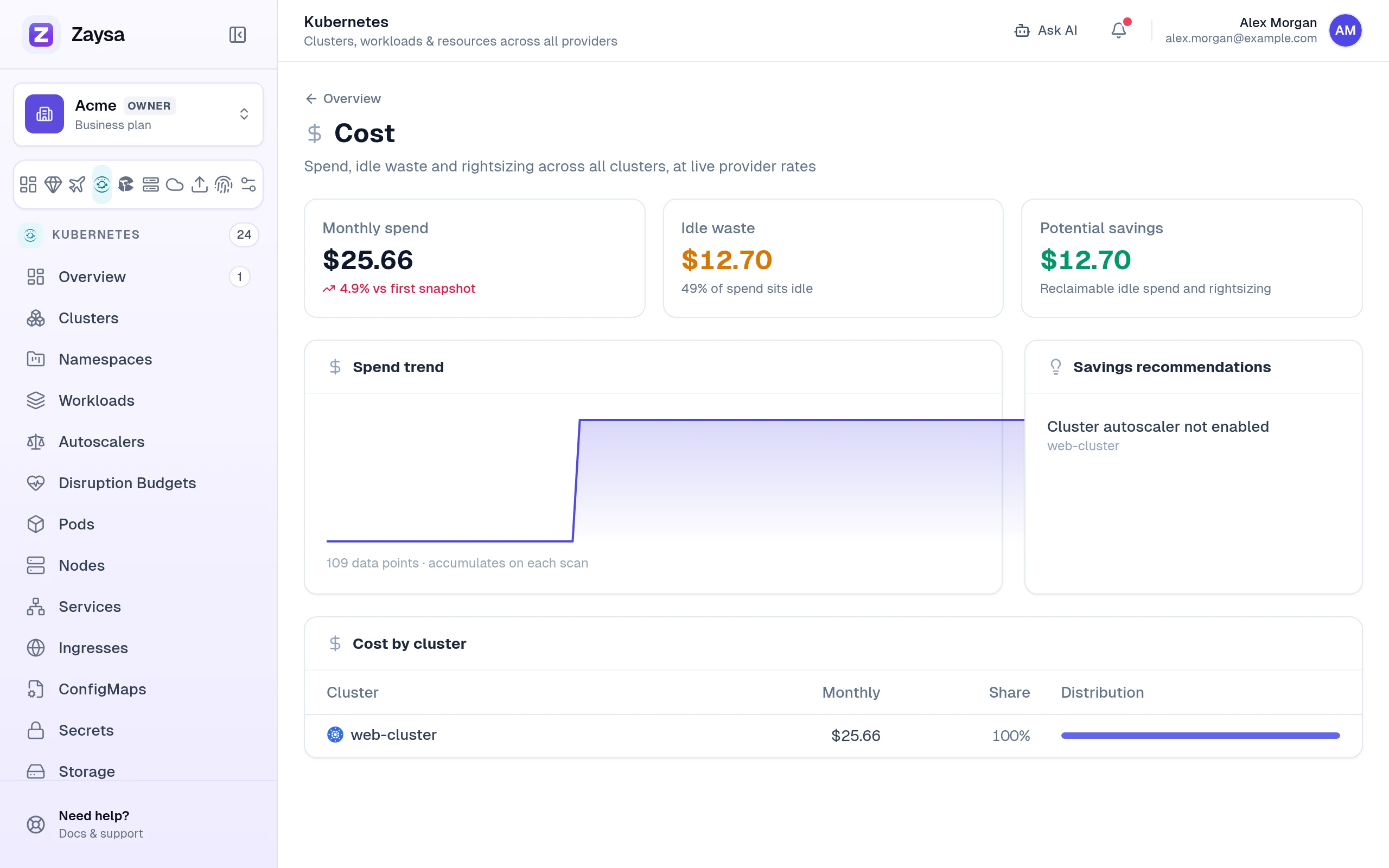Click the Monthly column header

(x=851, y=692)
